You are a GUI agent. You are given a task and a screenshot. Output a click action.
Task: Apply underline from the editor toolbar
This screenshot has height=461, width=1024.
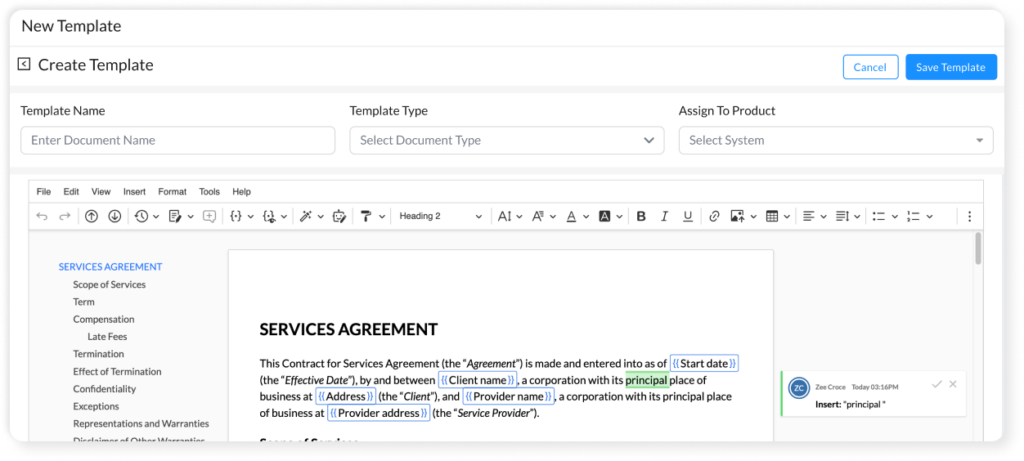[x=687, y=216]
